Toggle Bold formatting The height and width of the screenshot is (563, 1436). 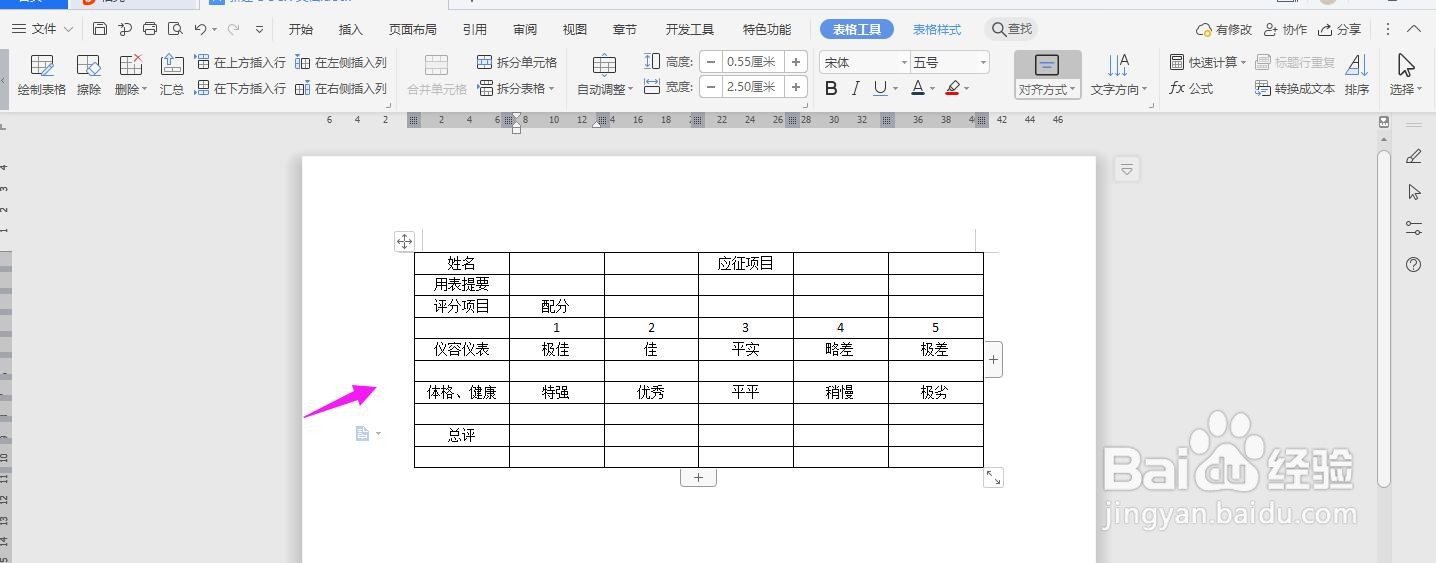[x=831, y=88]
